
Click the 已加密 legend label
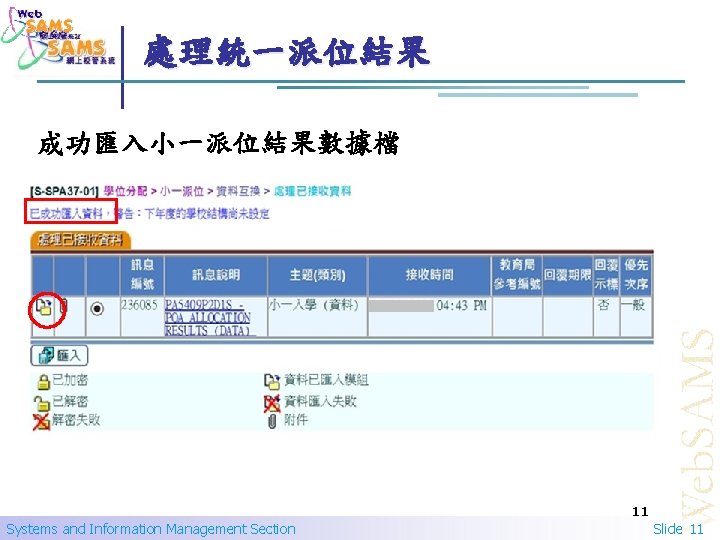70,380
